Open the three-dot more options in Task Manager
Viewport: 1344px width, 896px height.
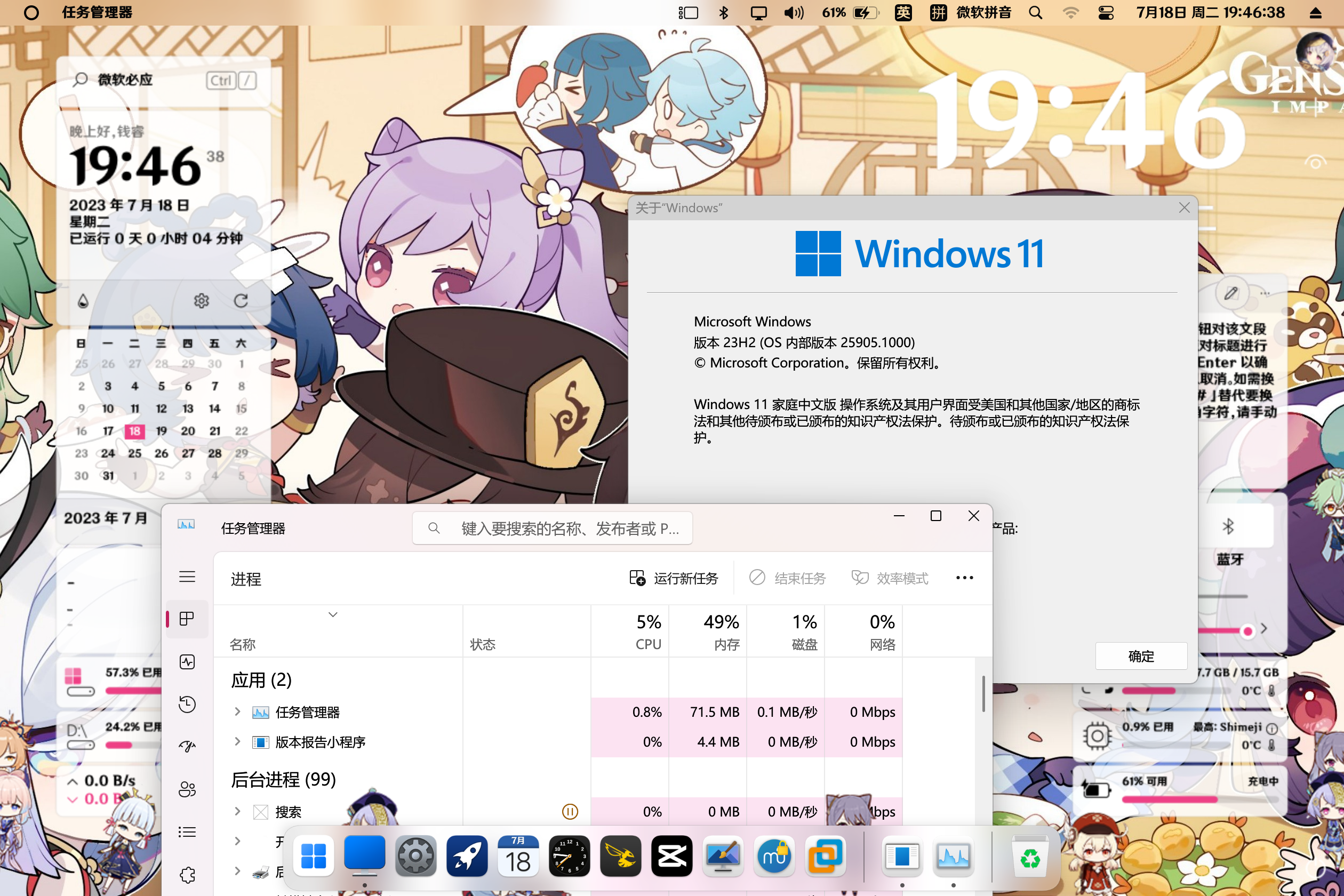pyautogui.click(x=965, y=578)
